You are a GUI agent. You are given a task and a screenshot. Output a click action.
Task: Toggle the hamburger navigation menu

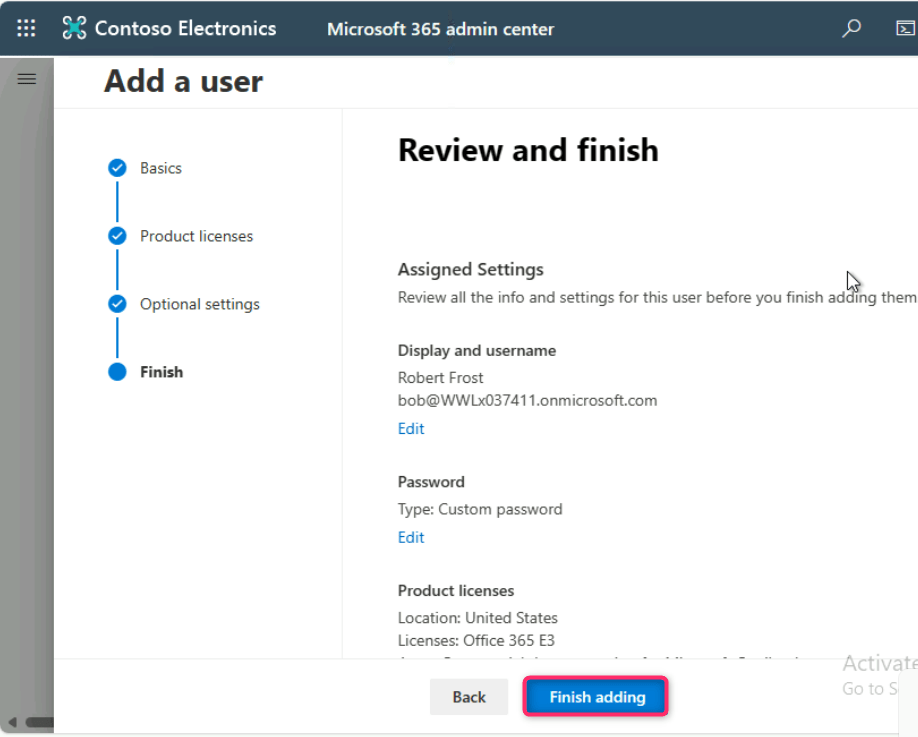(x=27, y=79)
